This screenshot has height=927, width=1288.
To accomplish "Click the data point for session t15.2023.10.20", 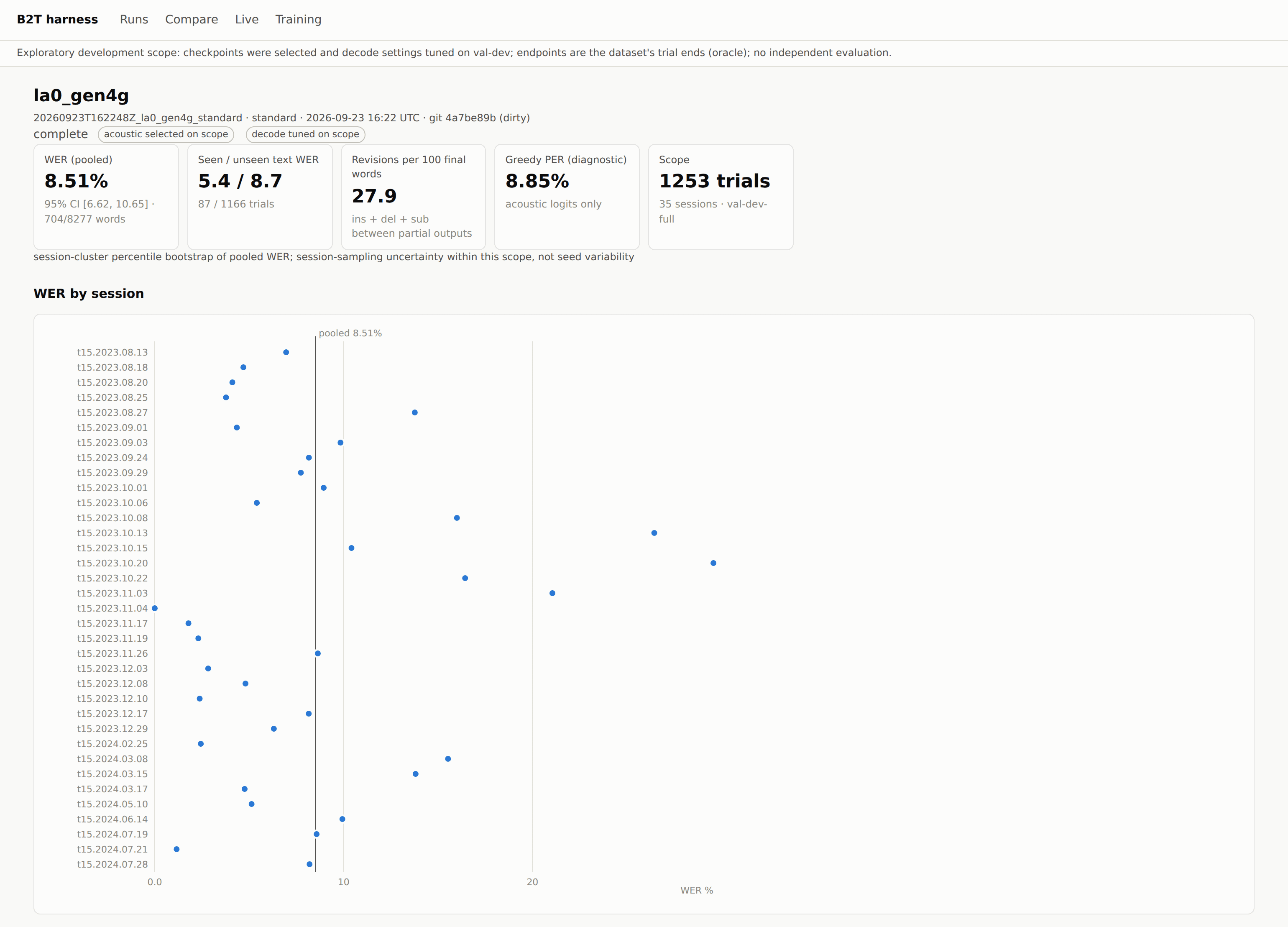I will tap(713, 563).
